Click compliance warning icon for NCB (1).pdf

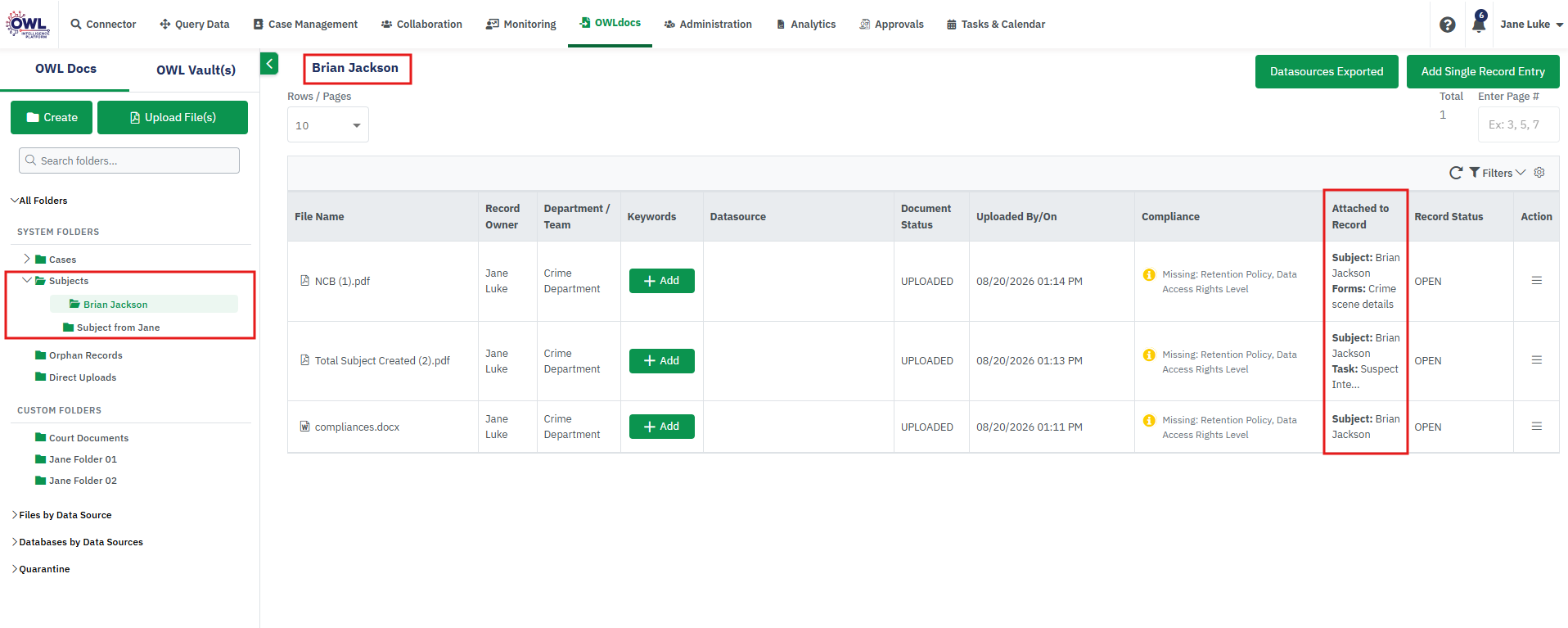point(1149,275)
